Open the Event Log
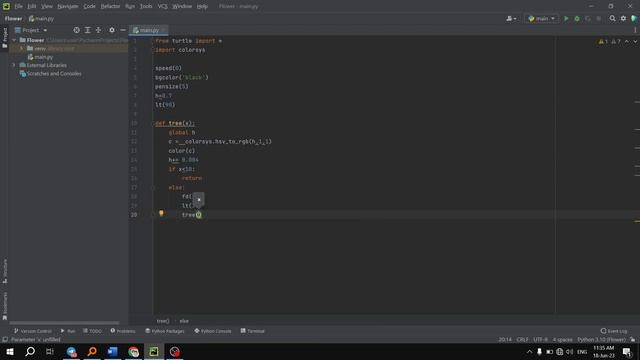This screenshot has width=640, height=360. [x=614, y=331]
